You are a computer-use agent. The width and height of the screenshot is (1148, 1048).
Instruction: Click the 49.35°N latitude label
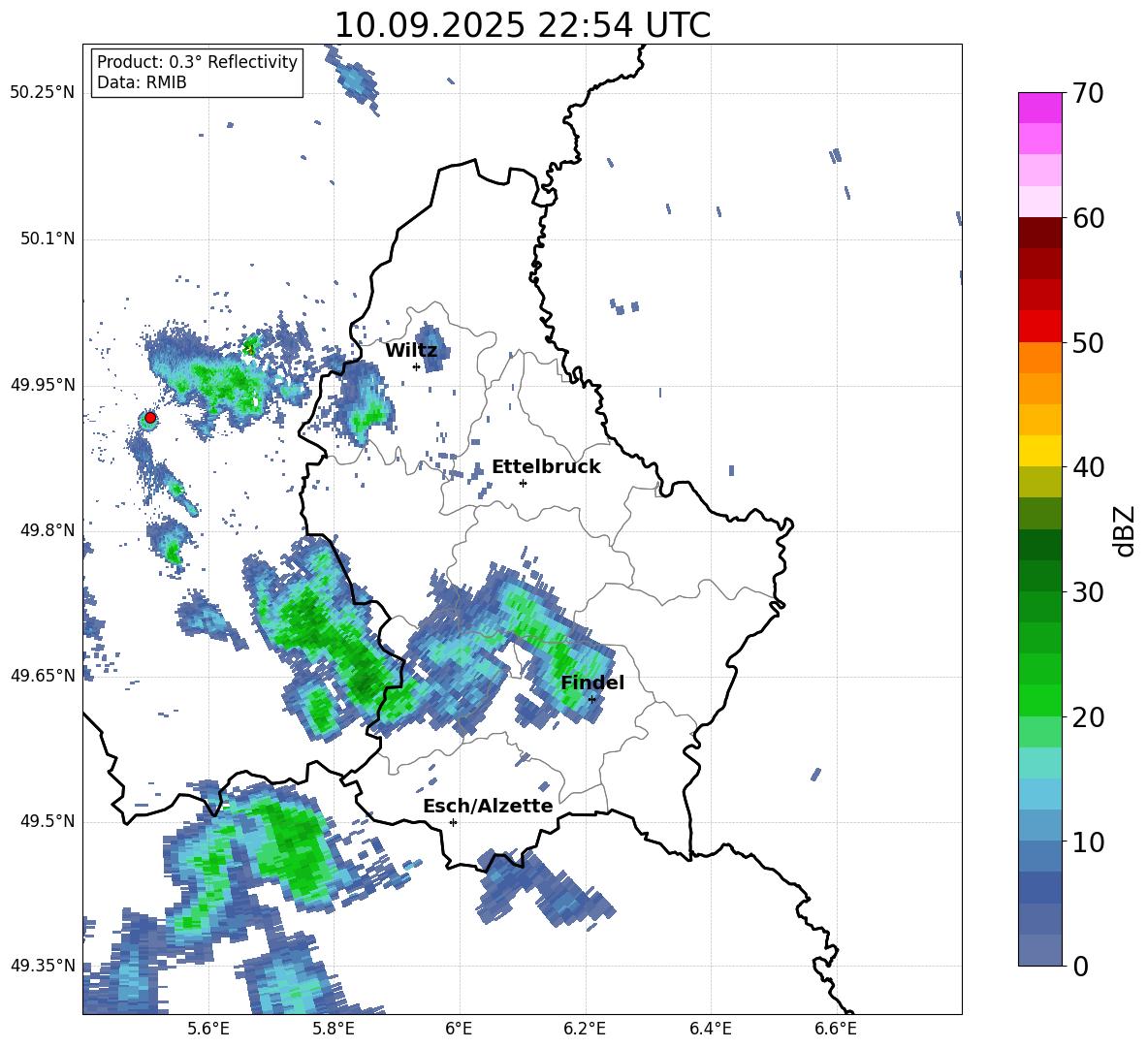(x=43, y=966)
